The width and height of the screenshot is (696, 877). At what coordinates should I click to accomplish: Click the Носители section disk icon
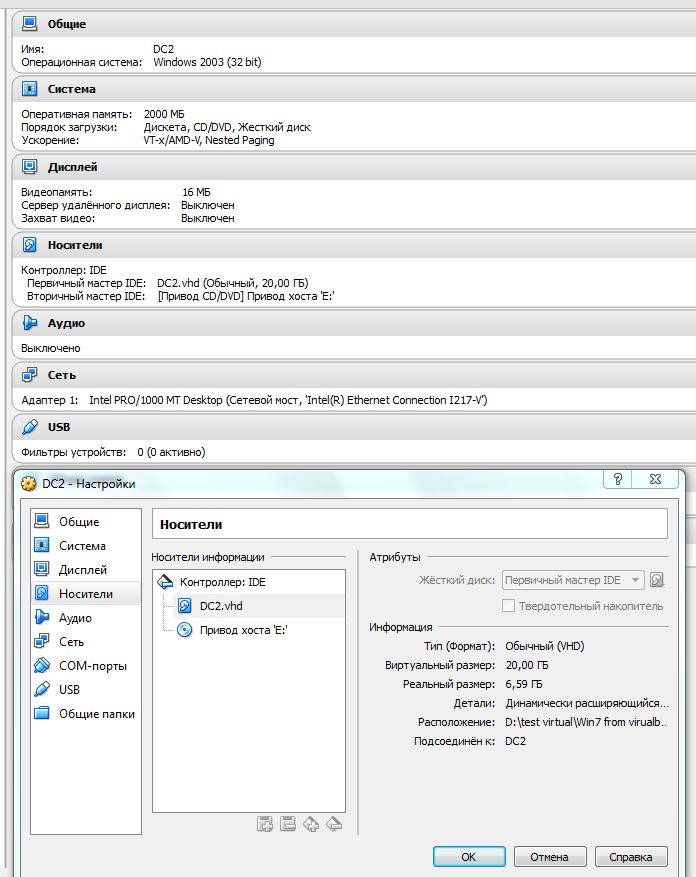click(29, 244)
